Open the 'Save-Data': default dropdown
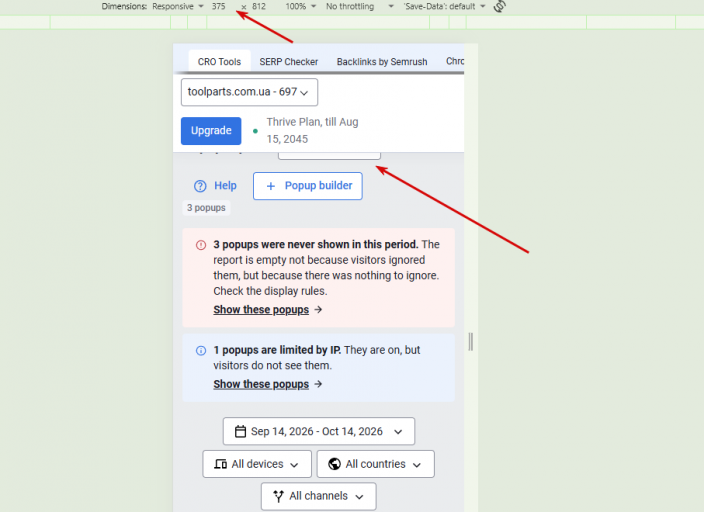This screenshot has height=512, width=704. click(x=444, y=6)
